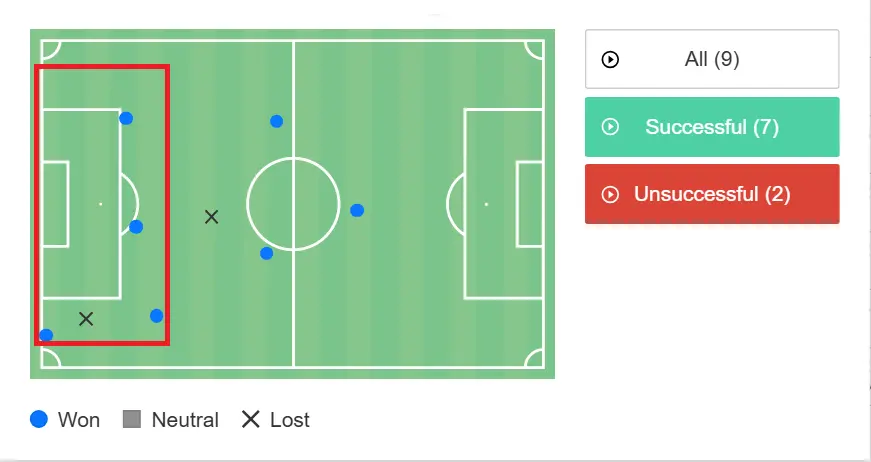Select the blue dot just below-left of center circle
The image size is (871, 462).
point(266,253)
